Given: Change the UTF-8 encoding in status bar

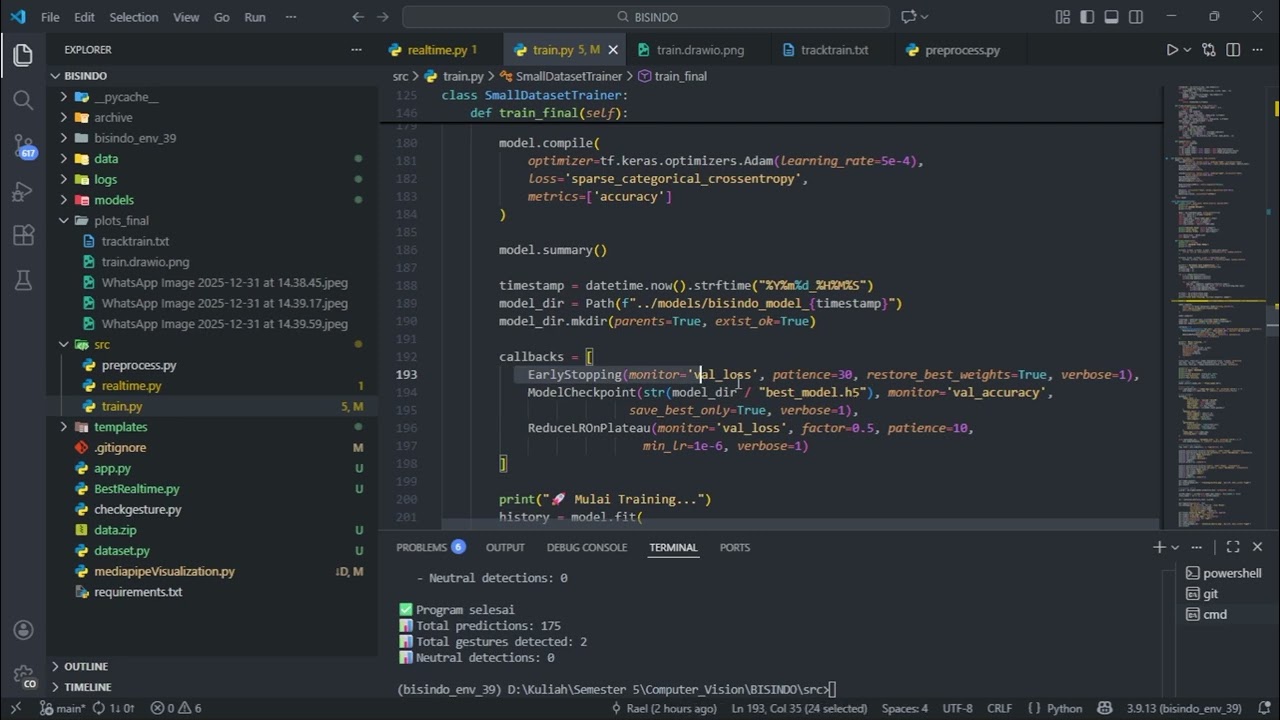Looking at the screenshot, I should (x=957, y=708).
